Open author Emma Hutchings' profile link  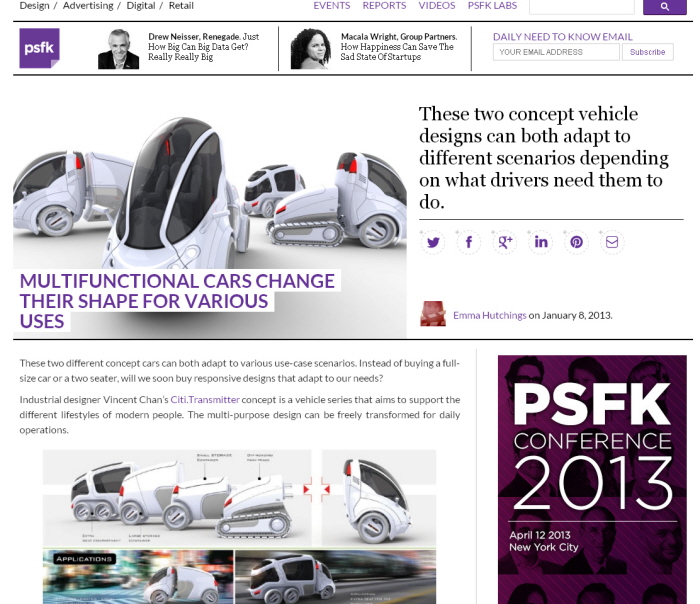490,315
